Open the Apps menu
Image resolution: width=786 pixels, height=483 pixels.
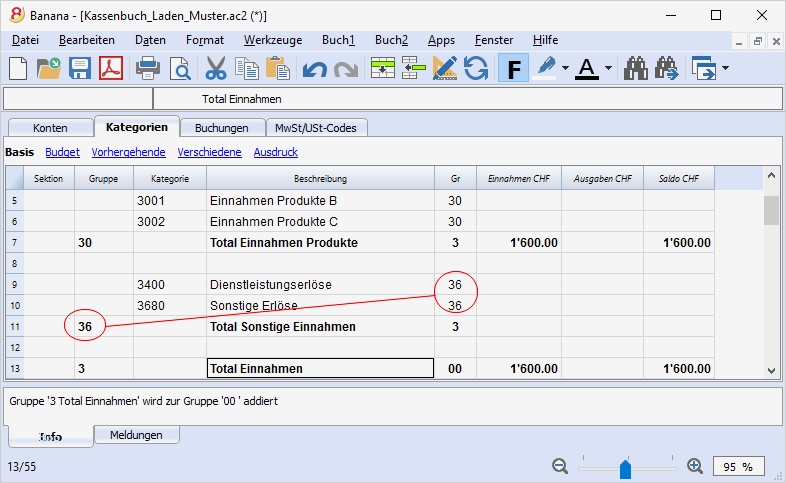click(441, 40)
